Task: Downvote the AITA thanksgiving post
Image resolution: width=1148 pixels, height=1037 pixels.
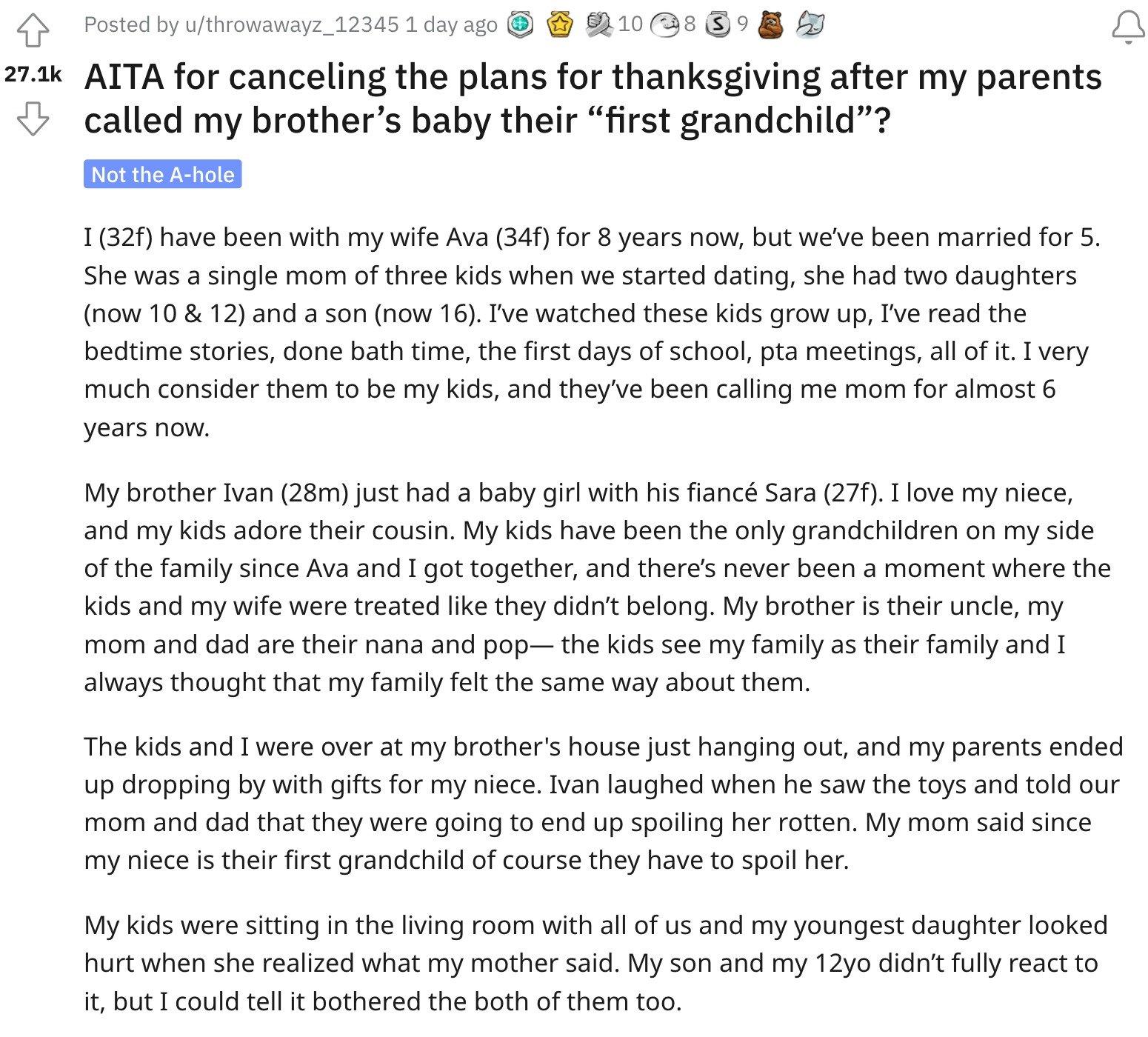Action: click(33, 119)
